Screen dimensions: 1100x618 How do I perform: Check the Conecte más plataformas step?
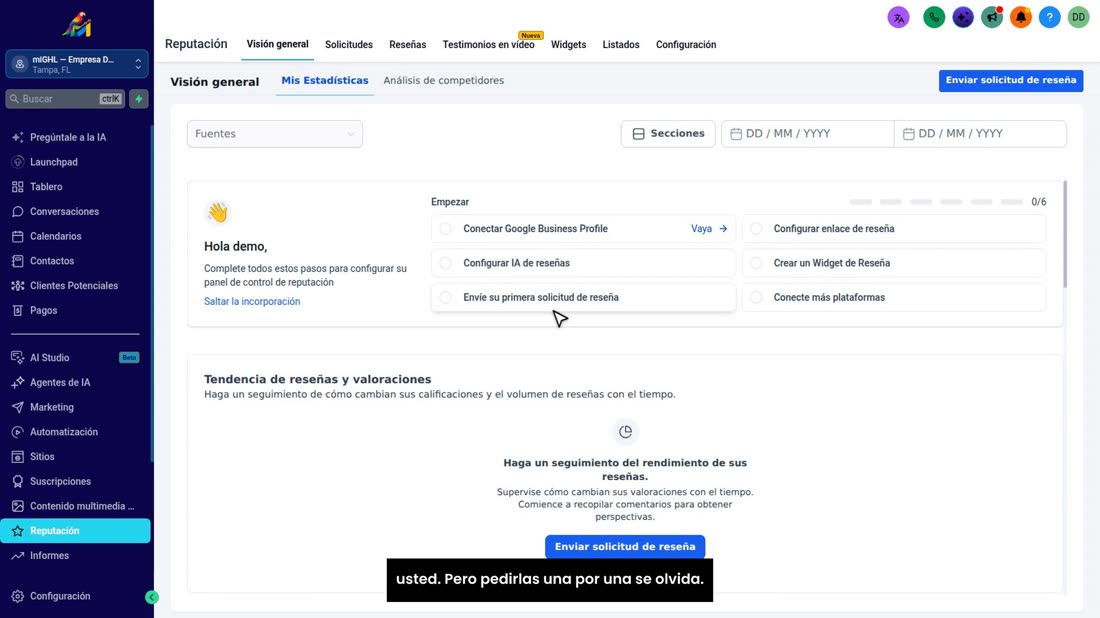(756, 297)
